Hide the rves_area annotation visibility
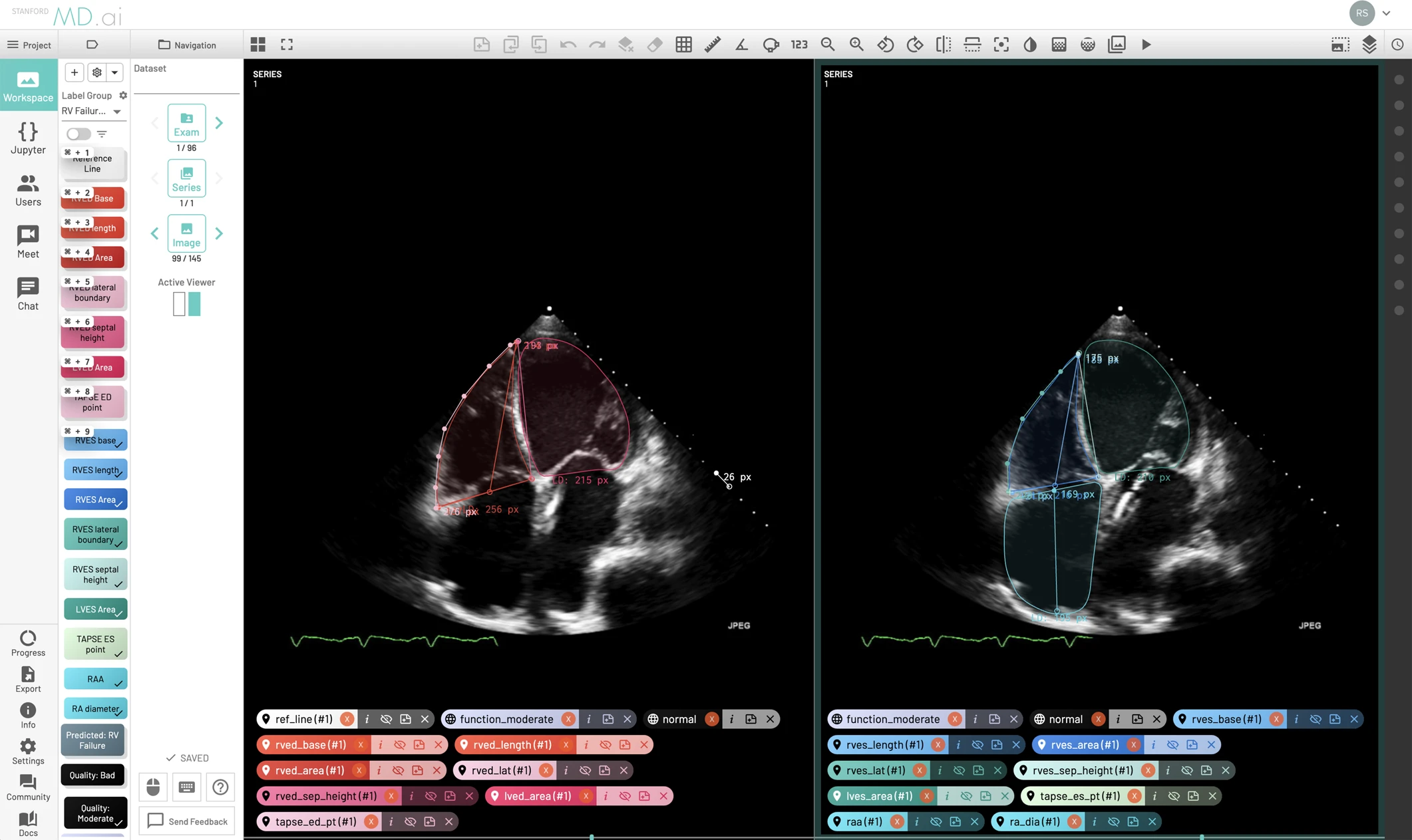This screenshot has height=840, width=1412. coord(1172,745)
